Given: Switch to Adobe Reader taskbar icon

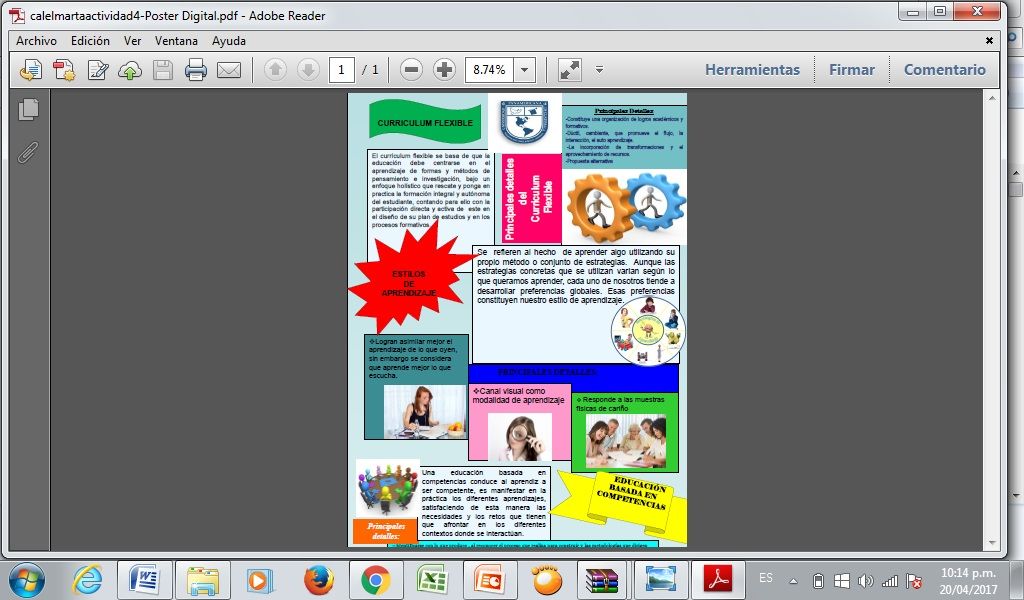Looking at the screenshot, I should coord(718,580).
